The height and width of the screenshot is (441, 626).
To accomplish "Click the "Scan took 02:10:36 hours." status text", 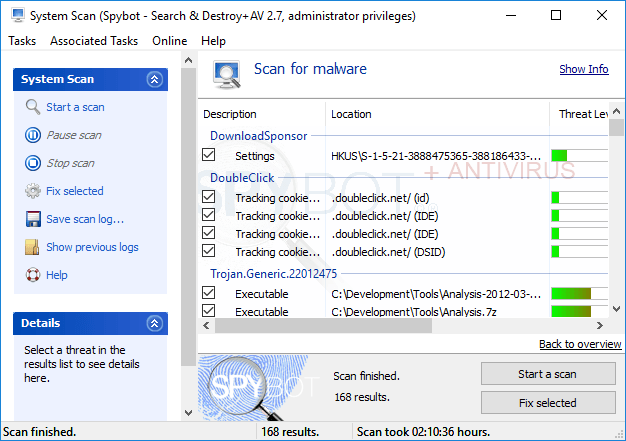I will click(x=423, y=432).
